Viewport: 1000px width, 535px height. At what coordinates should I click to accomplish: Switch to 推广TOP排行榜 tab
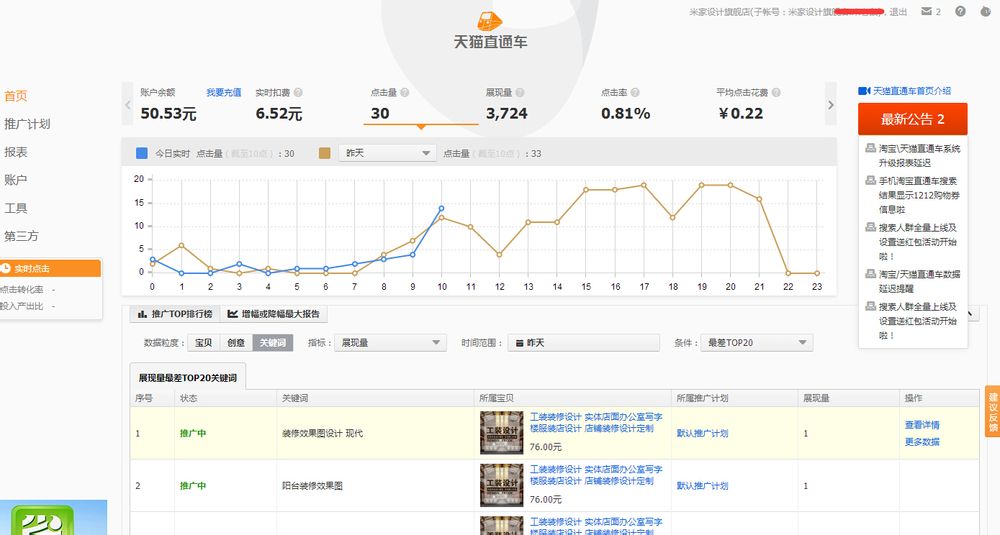[175, 314]
